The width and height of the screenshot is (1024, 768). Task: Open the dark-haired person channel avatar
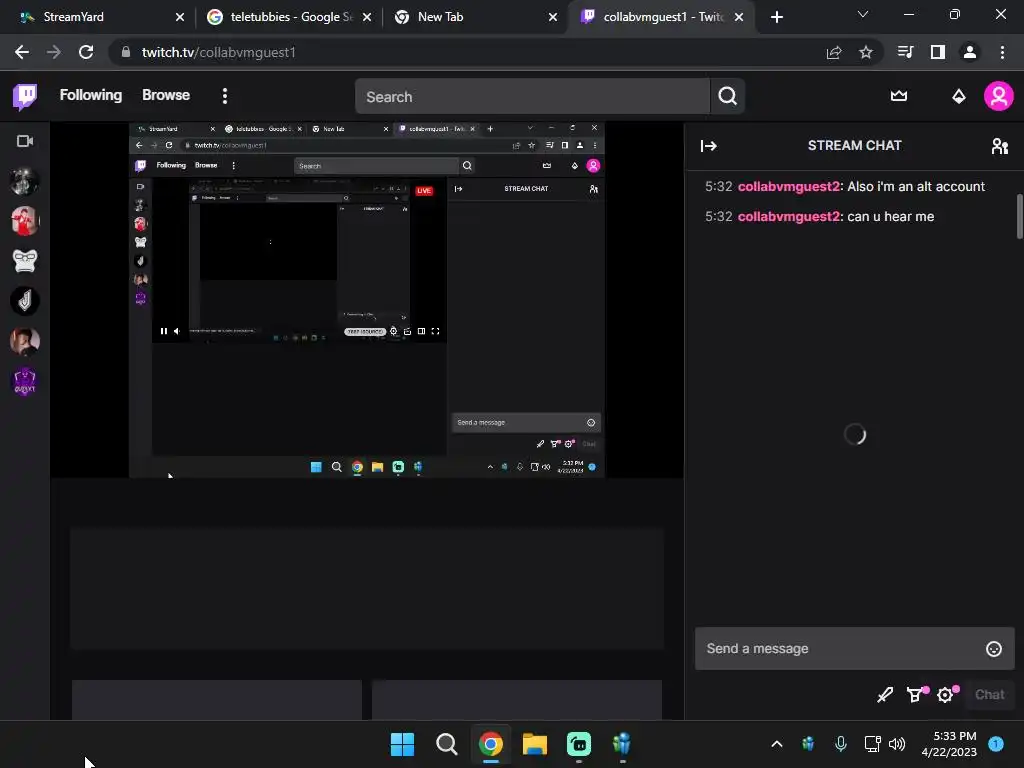click(x=25, y=341)
